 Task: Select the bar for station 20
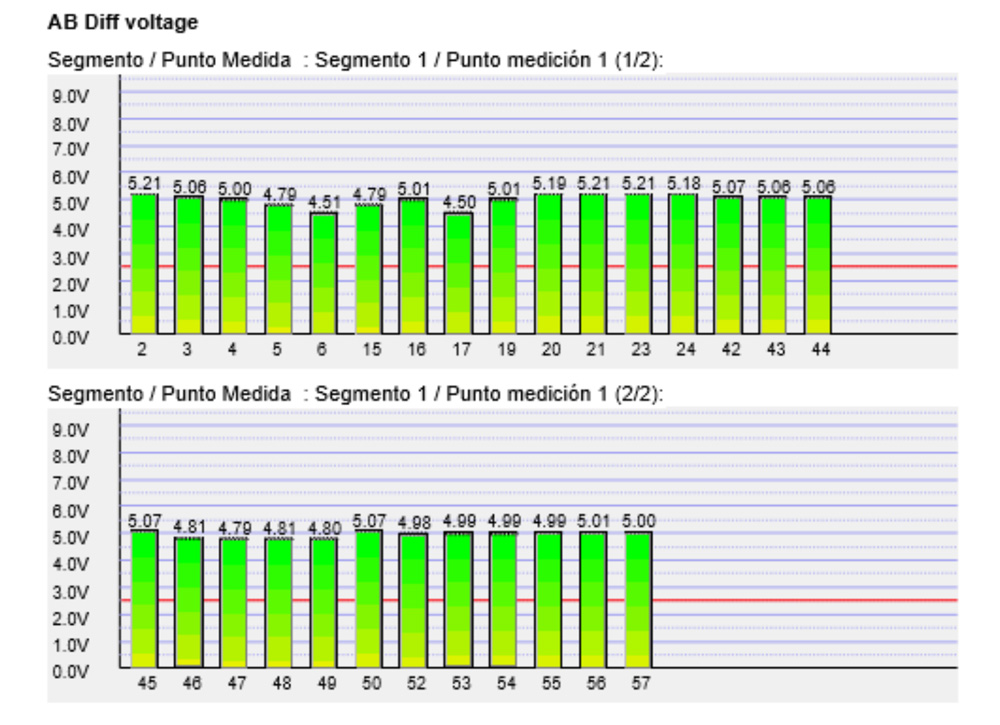548,264
